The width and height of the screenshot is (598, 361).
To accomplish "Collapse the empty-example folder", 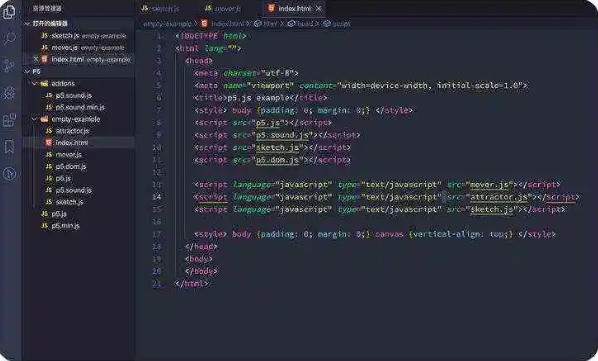I will pyautogui.click(x=35, y=119).
